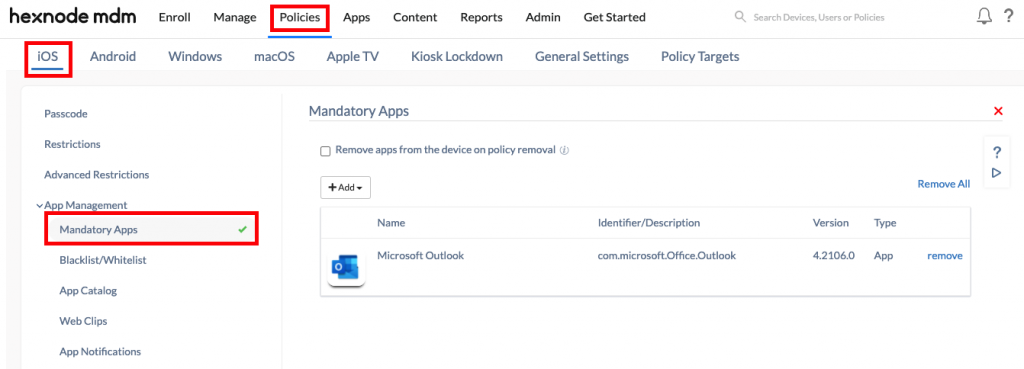Click the Version column header

831,223
